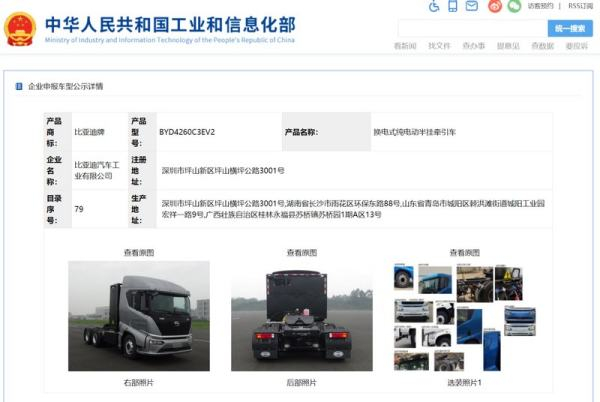Open the rear view truck photo thumbnail
The height and width of the screenshot is (402, 600).
[x=302, y=316]
